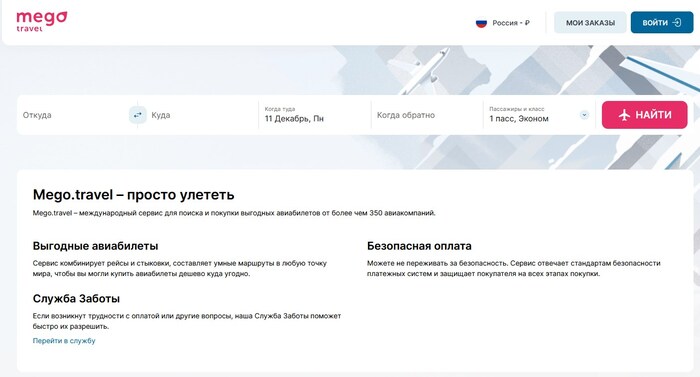The height and width of the screenshot is (377, 700).
Task: Click the 350 авиакомпаний description line
Action: (x=234, y=213)
